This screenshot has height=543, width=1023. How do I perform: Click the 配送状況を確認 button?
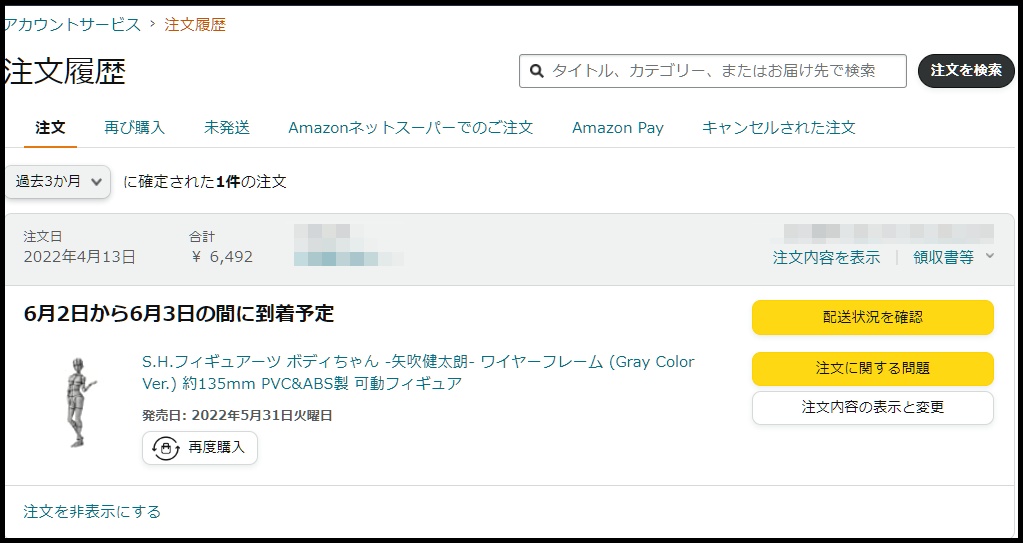[x=872, y=317]
